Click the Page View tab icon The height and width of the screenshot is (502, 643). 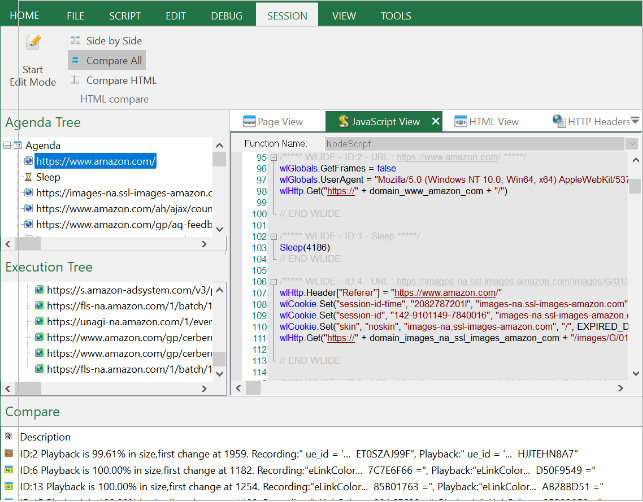[247, 121]
